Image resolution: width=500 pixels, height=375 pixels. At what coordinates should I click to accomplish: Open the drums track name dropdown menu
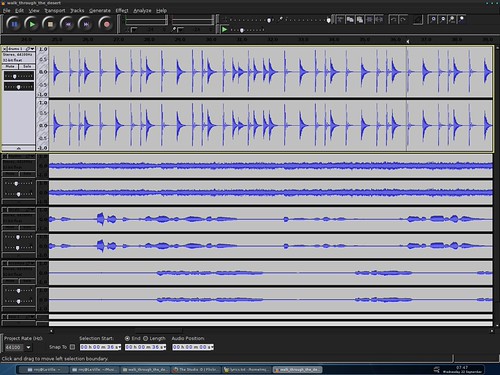[x=21, y=49]
